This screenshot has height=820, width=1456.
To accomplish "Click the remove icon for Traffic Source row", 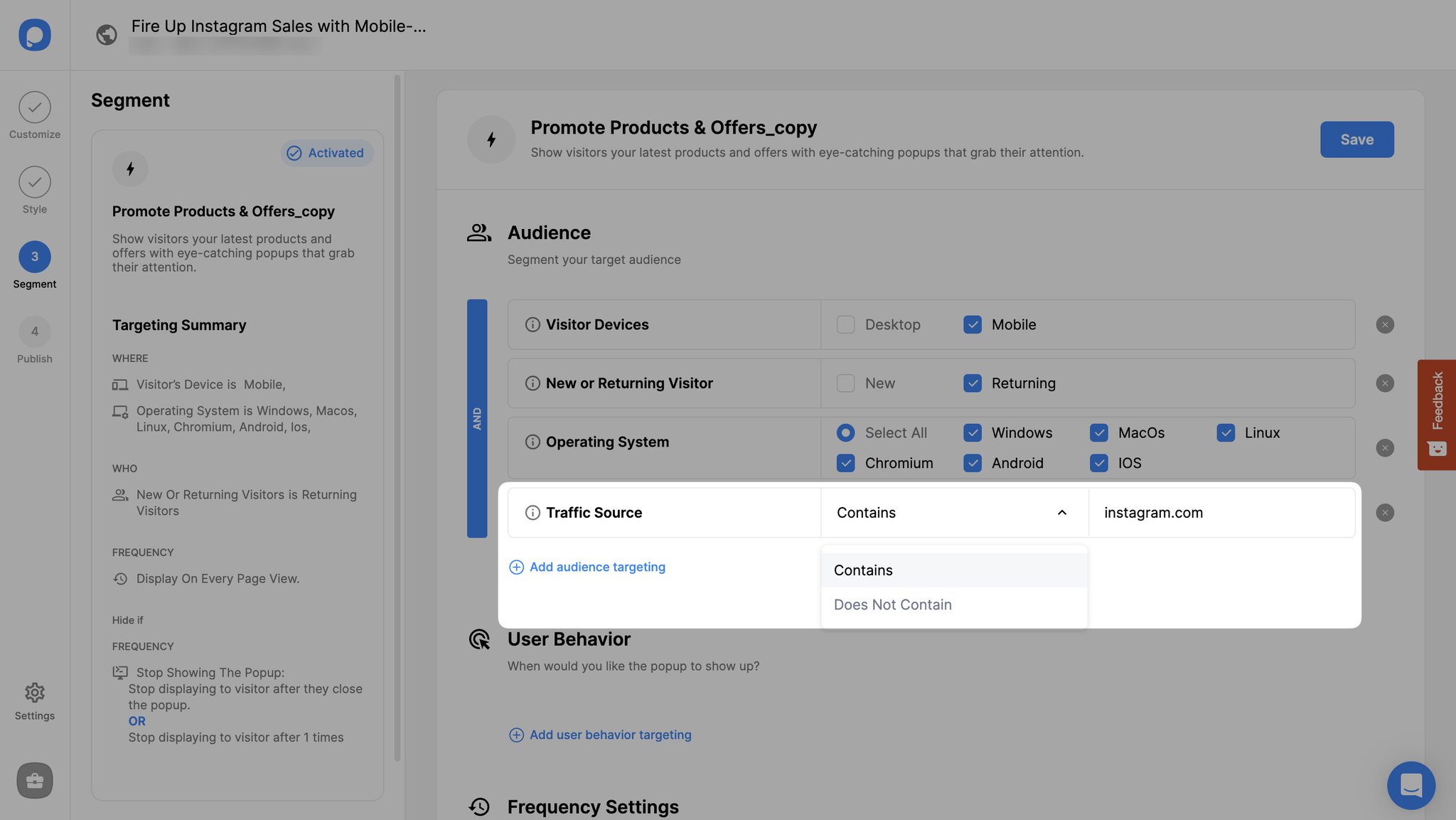I will [1385, 512].
